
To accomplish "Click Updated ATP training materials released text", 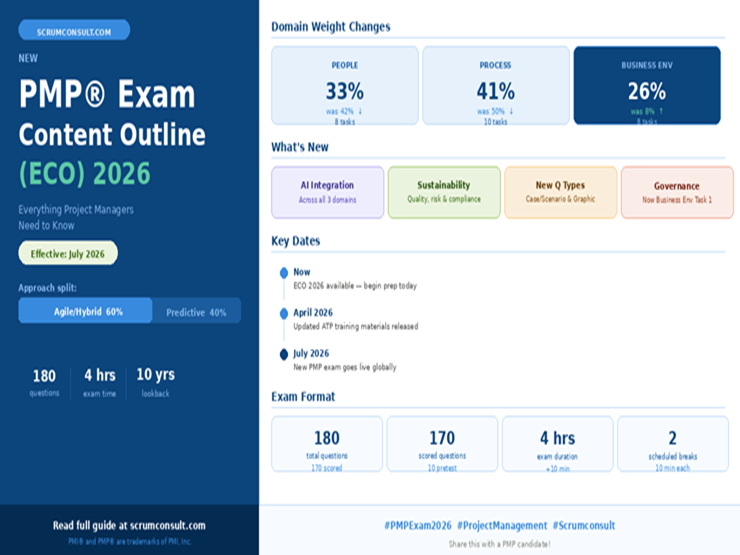I will pyautogui.click(x=356, y=327).
